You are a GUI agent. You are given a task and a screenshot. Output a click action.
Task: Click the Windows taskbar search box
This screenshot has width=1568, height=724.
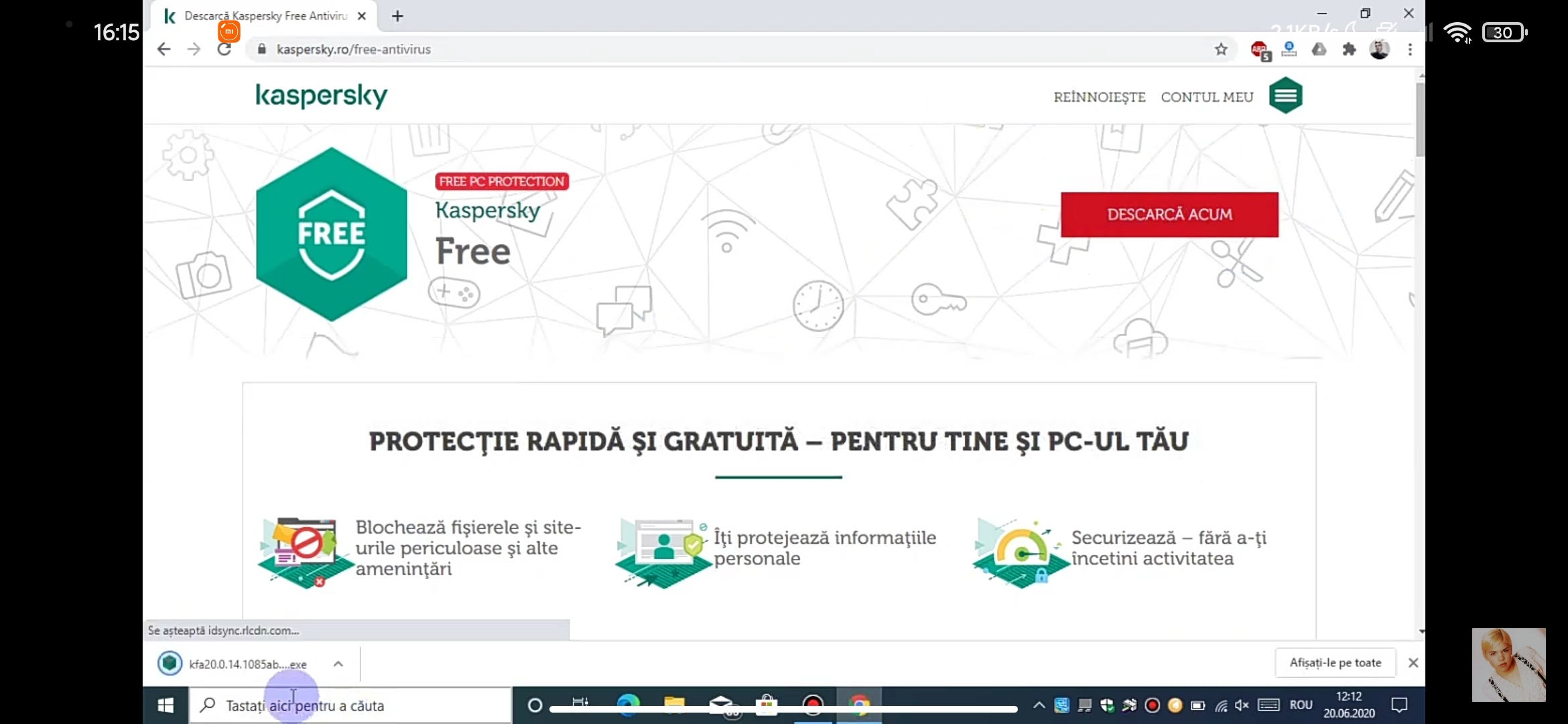click(350, 705)
